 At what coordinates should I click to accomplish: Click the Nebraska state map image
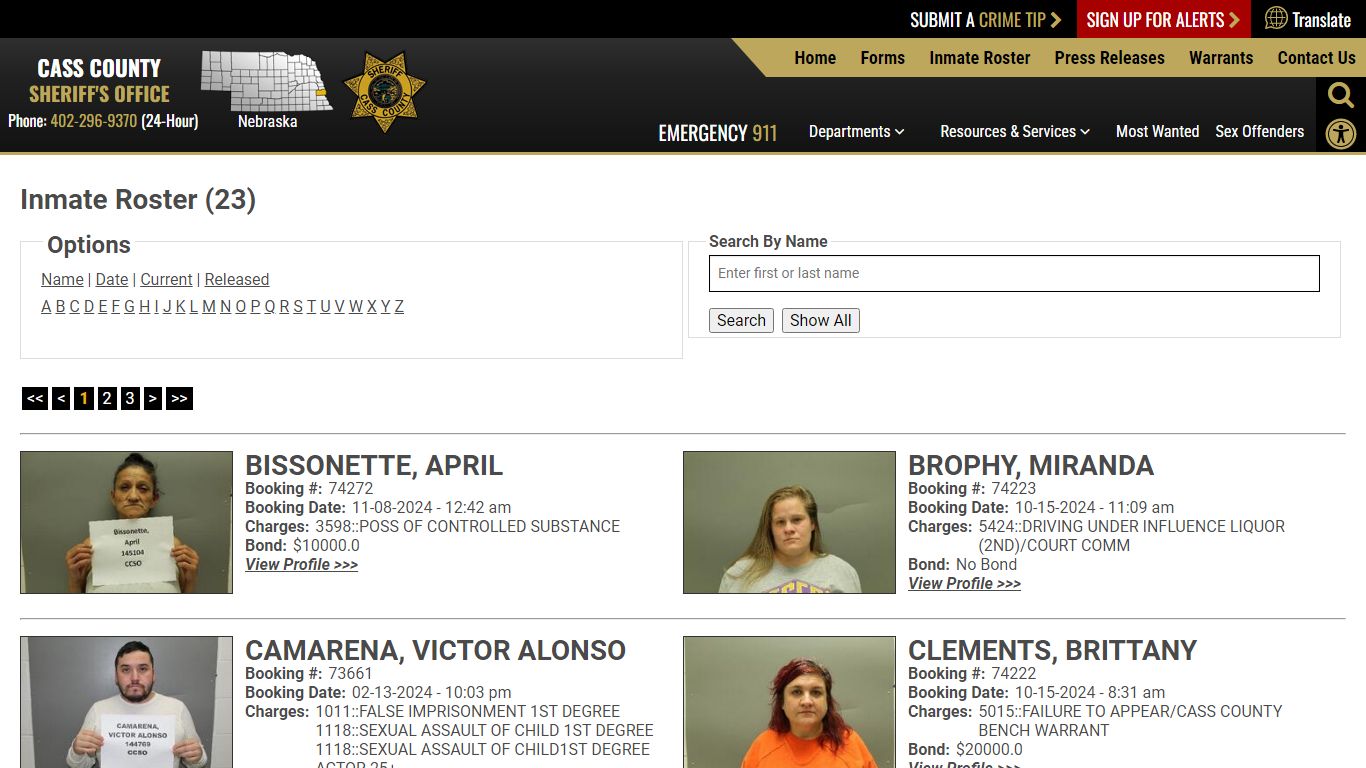(267, 80)
